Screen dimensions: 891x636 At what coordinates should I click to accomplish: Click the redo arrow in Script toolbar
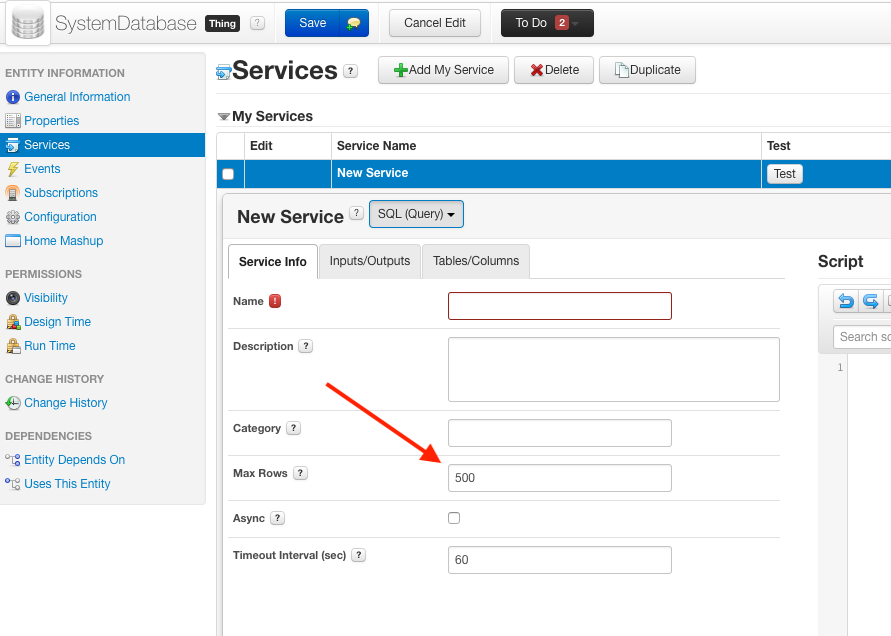[x=870, y=301]
